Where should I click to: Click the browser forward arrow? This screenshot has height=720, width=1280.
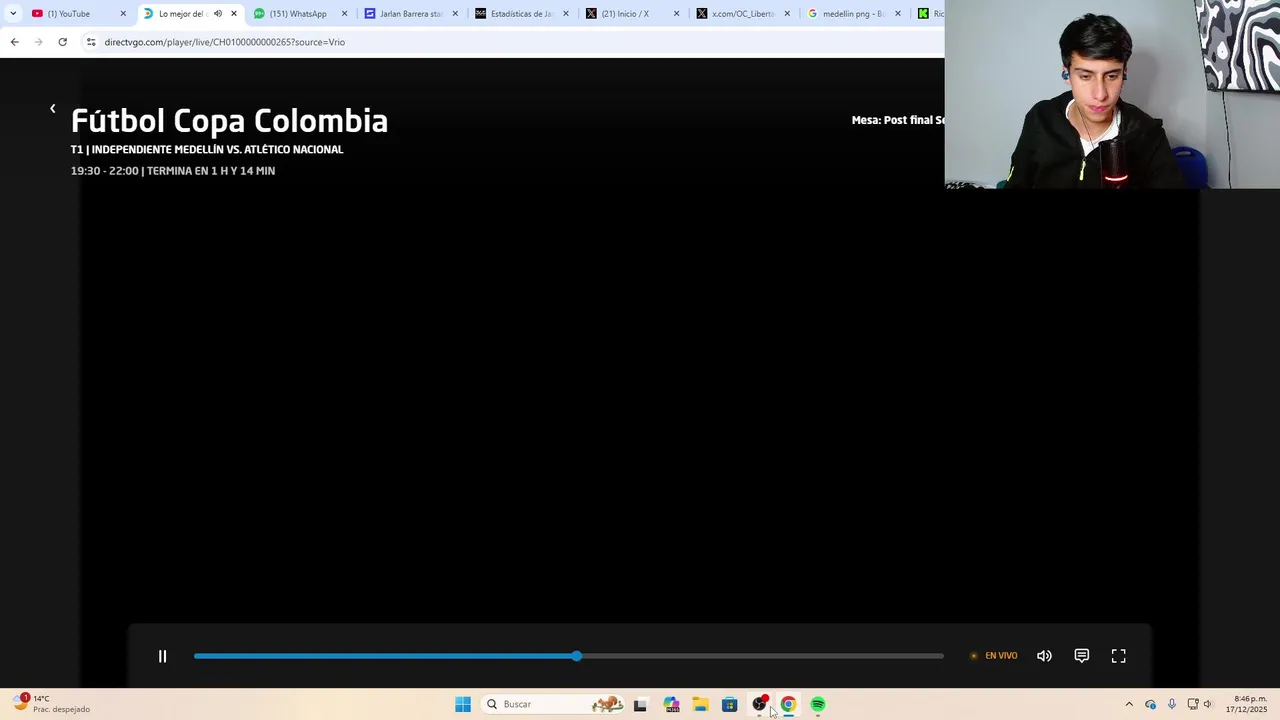click(38, 42)
